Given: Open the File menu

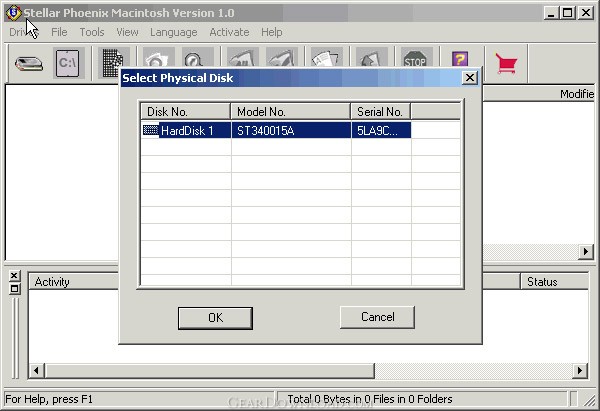Looking at the screenshot, I should coord(59,32).
